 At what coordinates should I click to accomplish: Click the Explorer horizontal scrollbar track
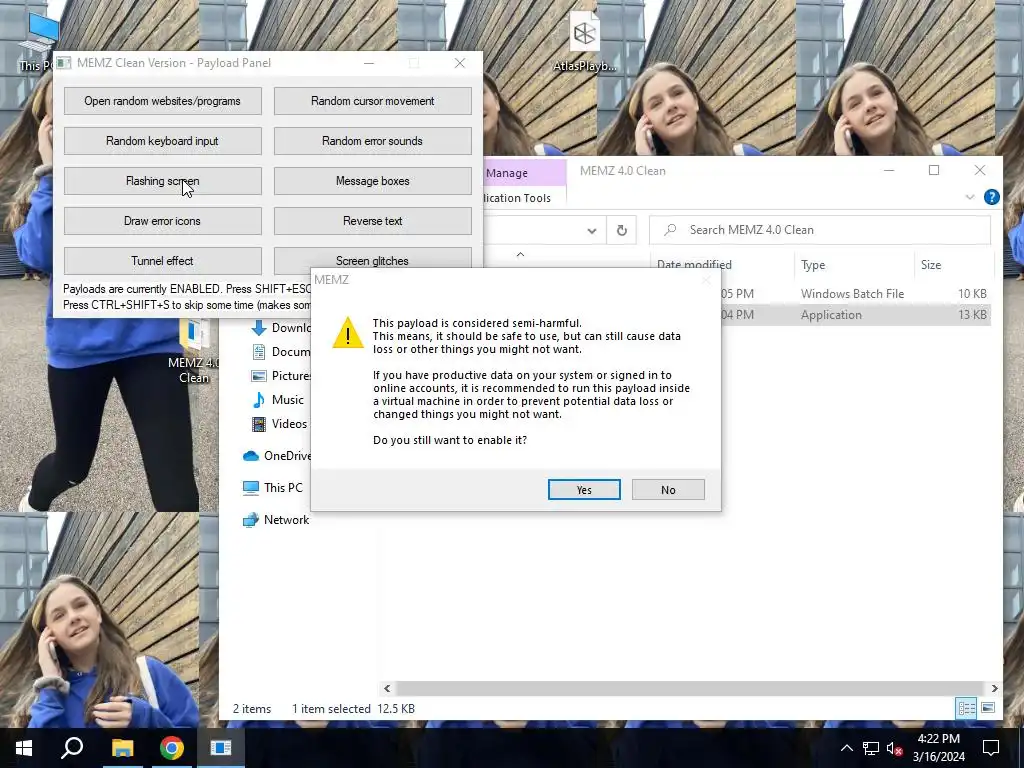point(690,688)
